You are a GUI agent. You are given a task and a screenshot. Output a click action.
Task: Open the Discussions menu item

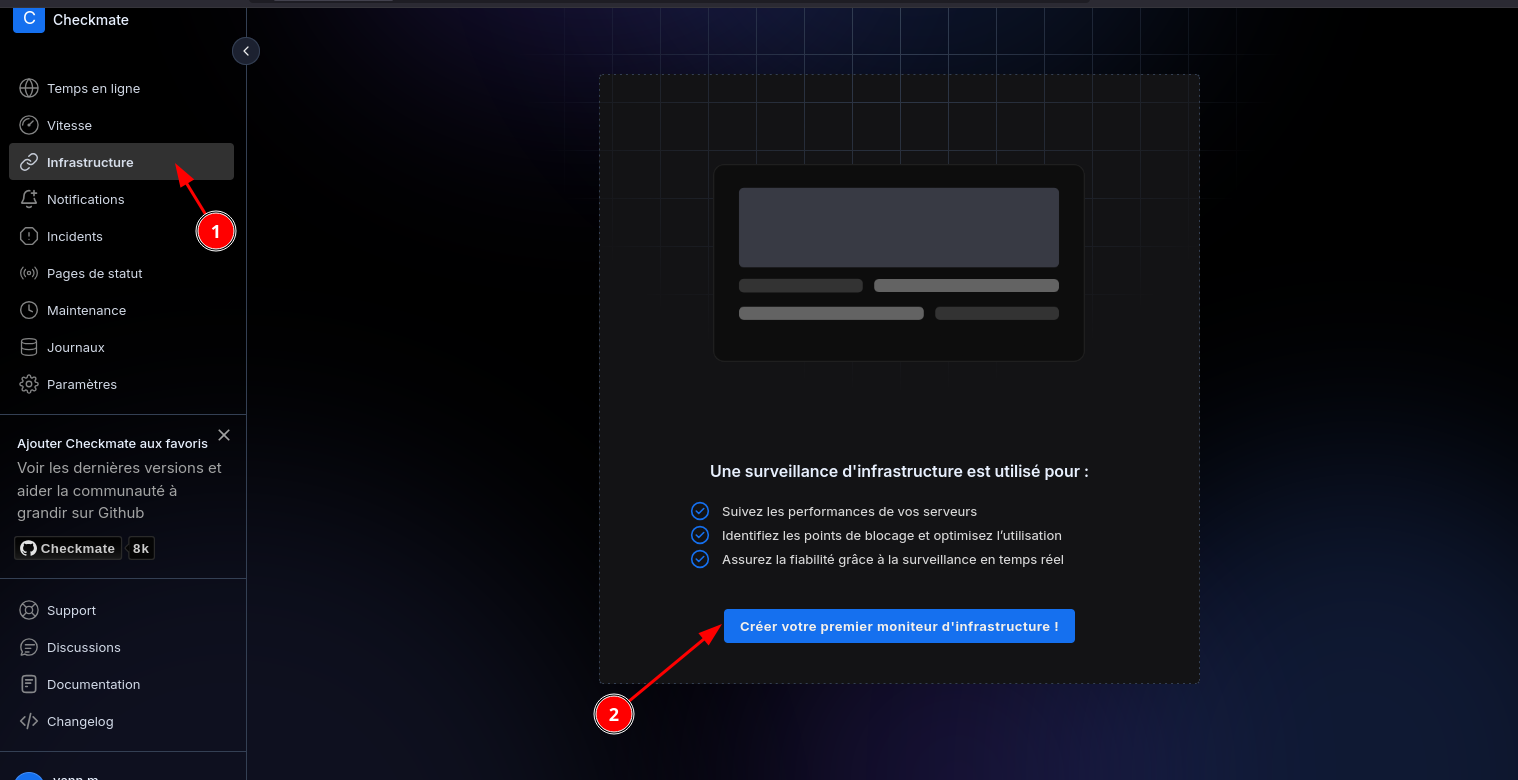click(x=83, y=647)
